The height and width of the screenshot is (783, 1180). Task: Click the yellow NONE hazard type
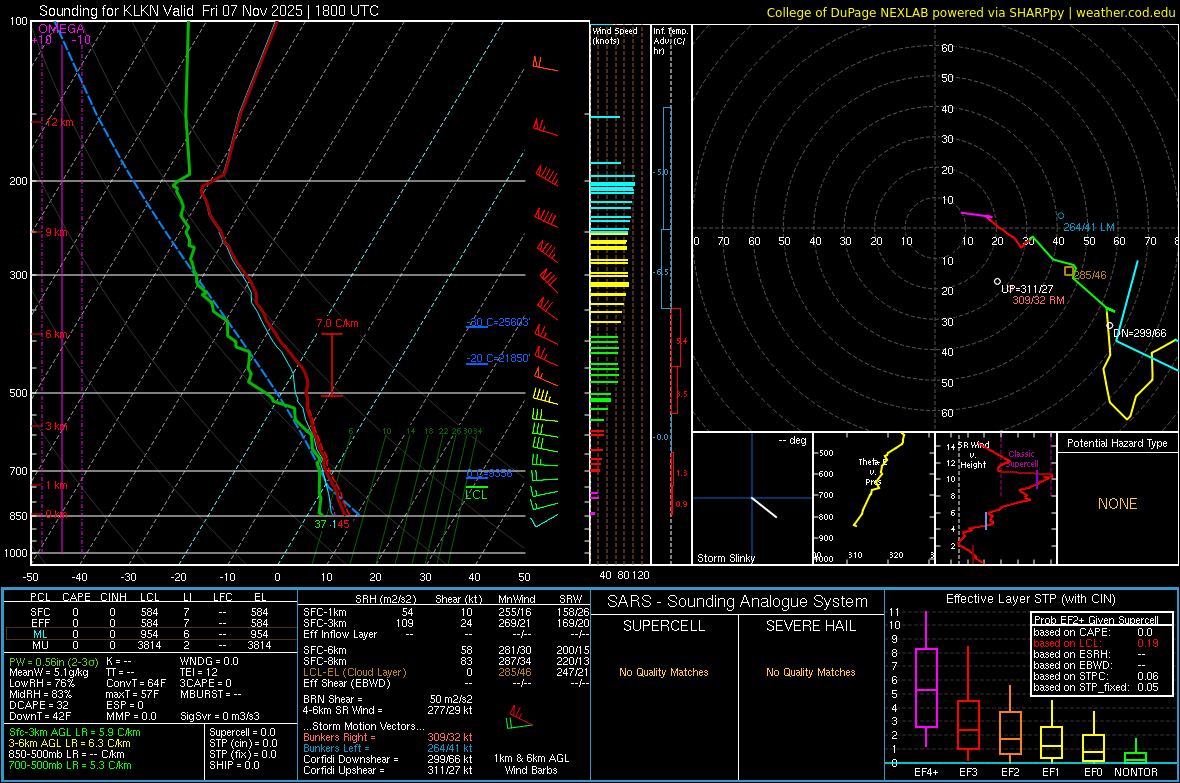(1118, 504)
